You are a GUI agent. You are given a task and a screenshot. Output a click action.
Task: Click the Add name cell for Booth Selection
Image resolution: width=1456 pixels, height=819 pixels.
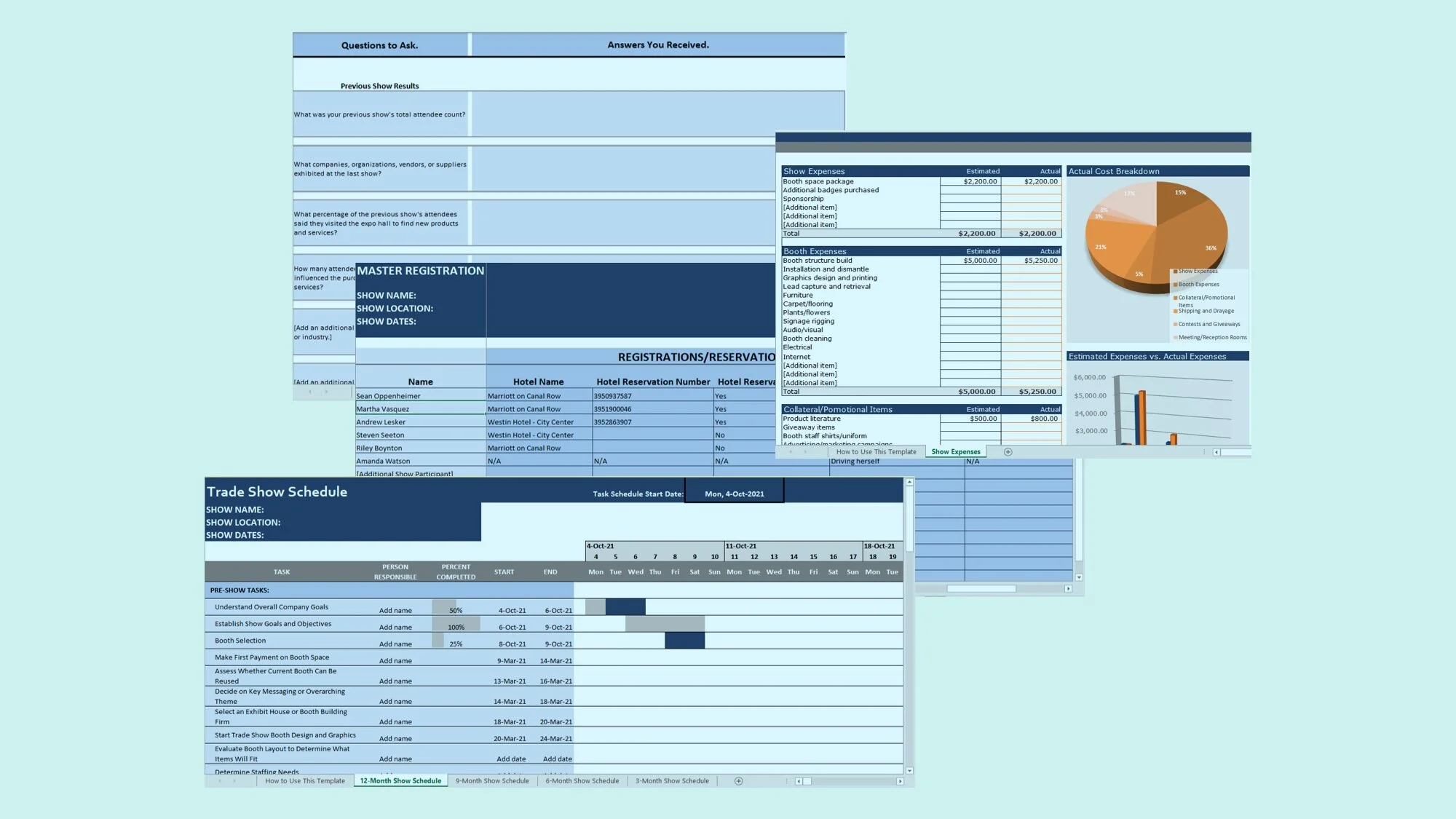pos(395,644)
